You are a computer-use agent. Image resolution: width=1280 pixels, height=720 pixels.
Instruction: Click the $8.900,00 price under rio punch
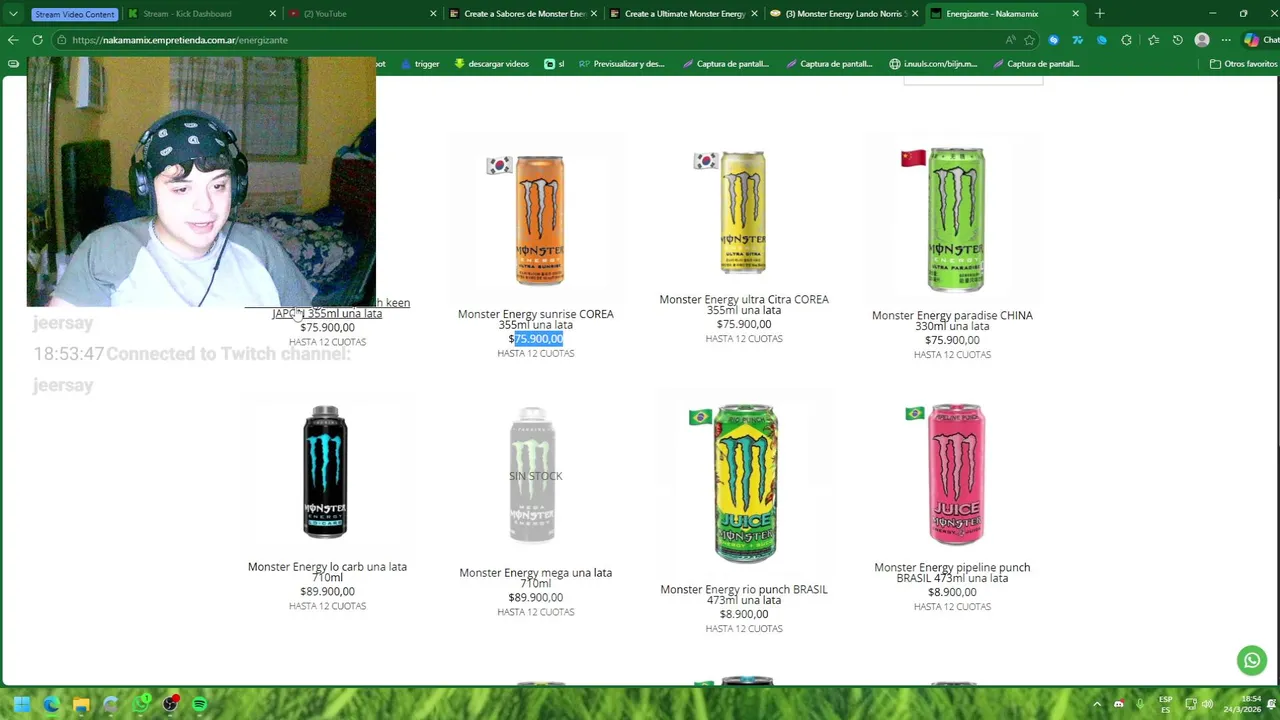[744, 615]
